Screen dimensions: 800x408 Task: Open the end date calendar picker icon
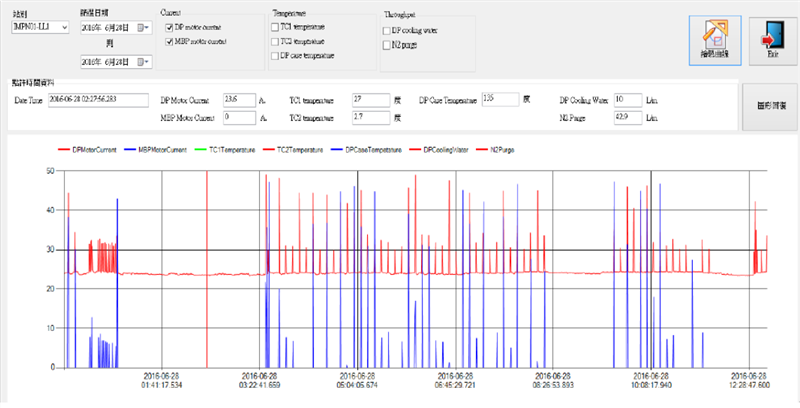coord(141,62)
